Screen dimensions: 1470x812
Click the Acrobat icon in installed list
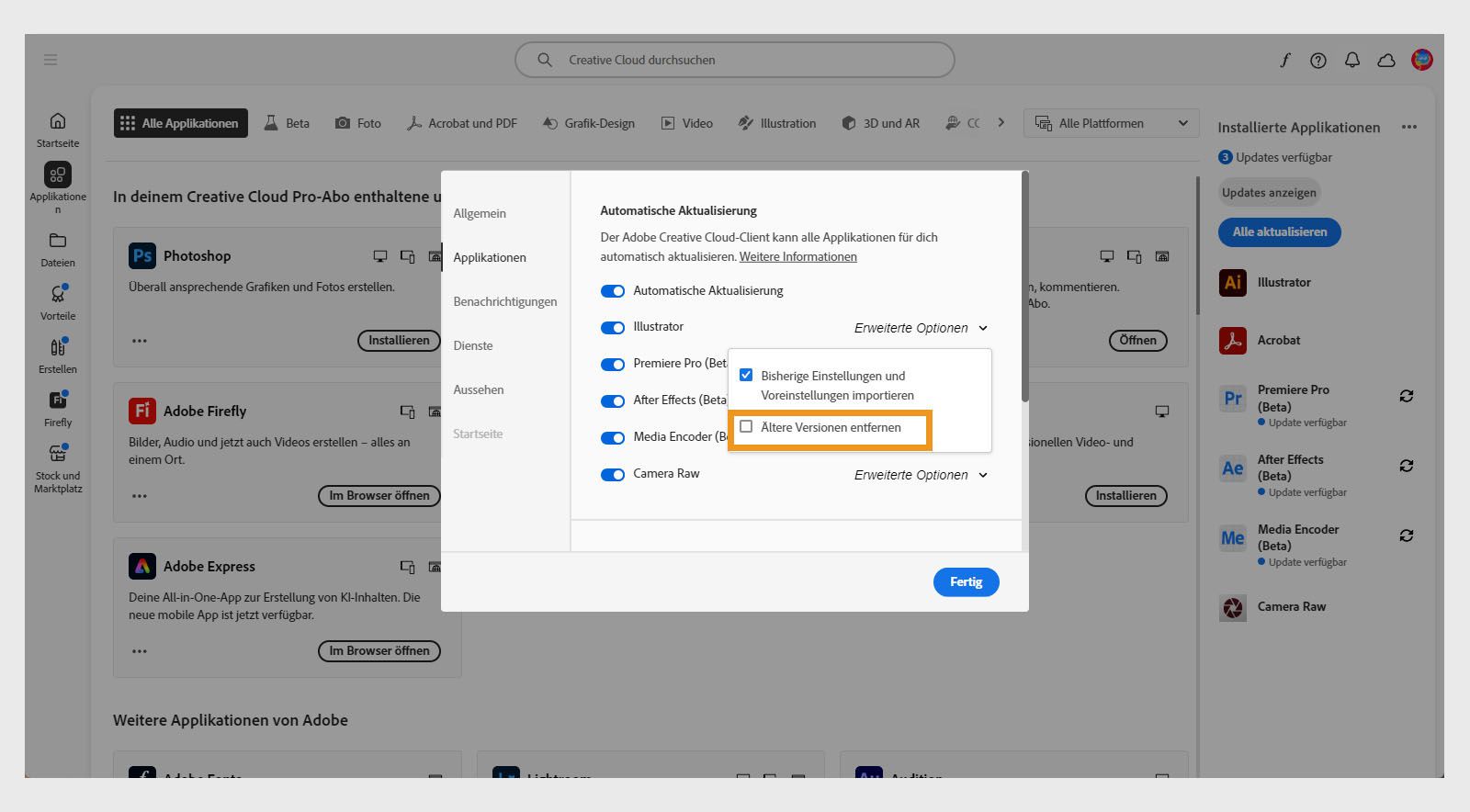[x=1233, y=340]
